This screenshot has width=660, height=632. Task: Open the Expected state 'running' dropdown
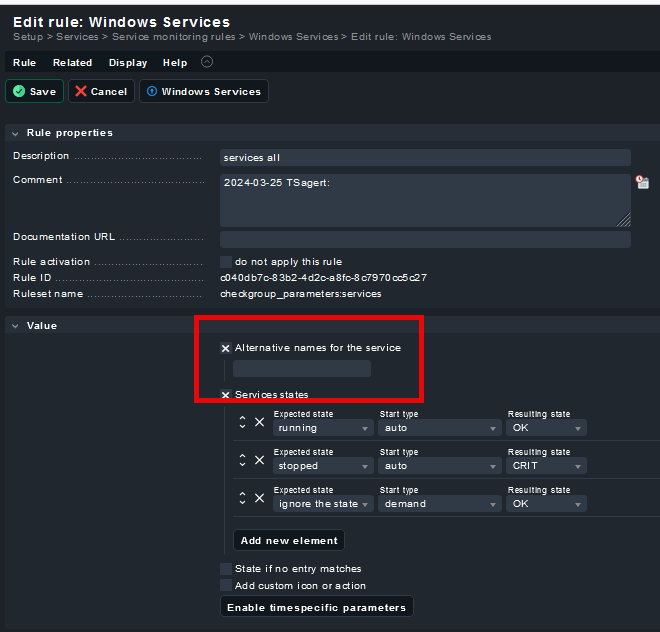click(x=323, y=428)
